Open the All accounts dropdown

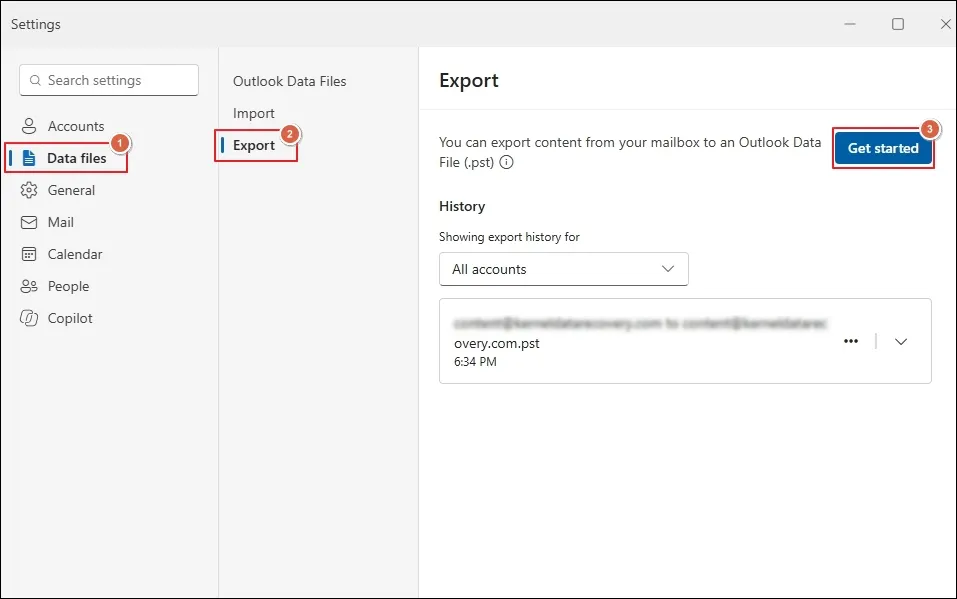[x=563, y=269]
